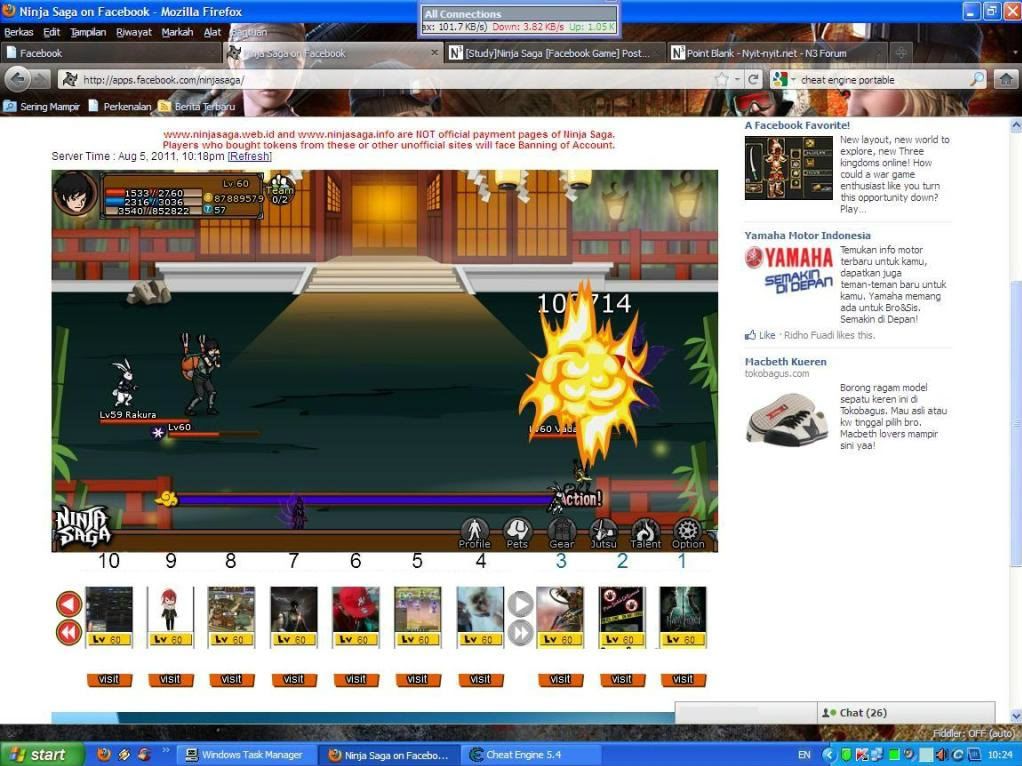This screenshot has height=766, width=1022.
Task: Open the Macbeth Kueren ad link
Action: pos(785,361)
